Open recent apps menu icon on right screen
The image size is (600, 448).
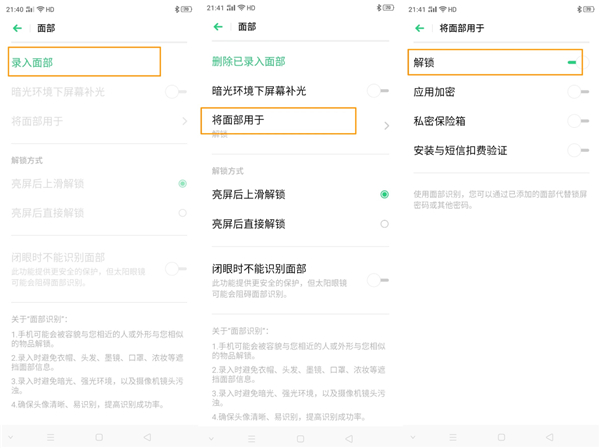tap(453, 437)
